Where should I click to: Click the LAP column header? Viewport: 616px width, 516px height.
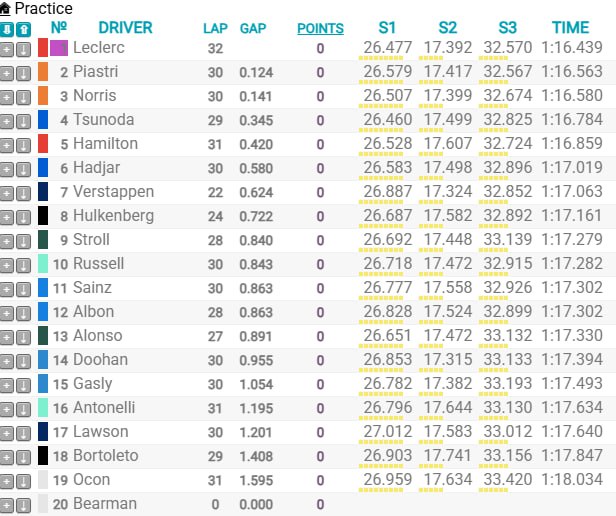tap(214, 28)
